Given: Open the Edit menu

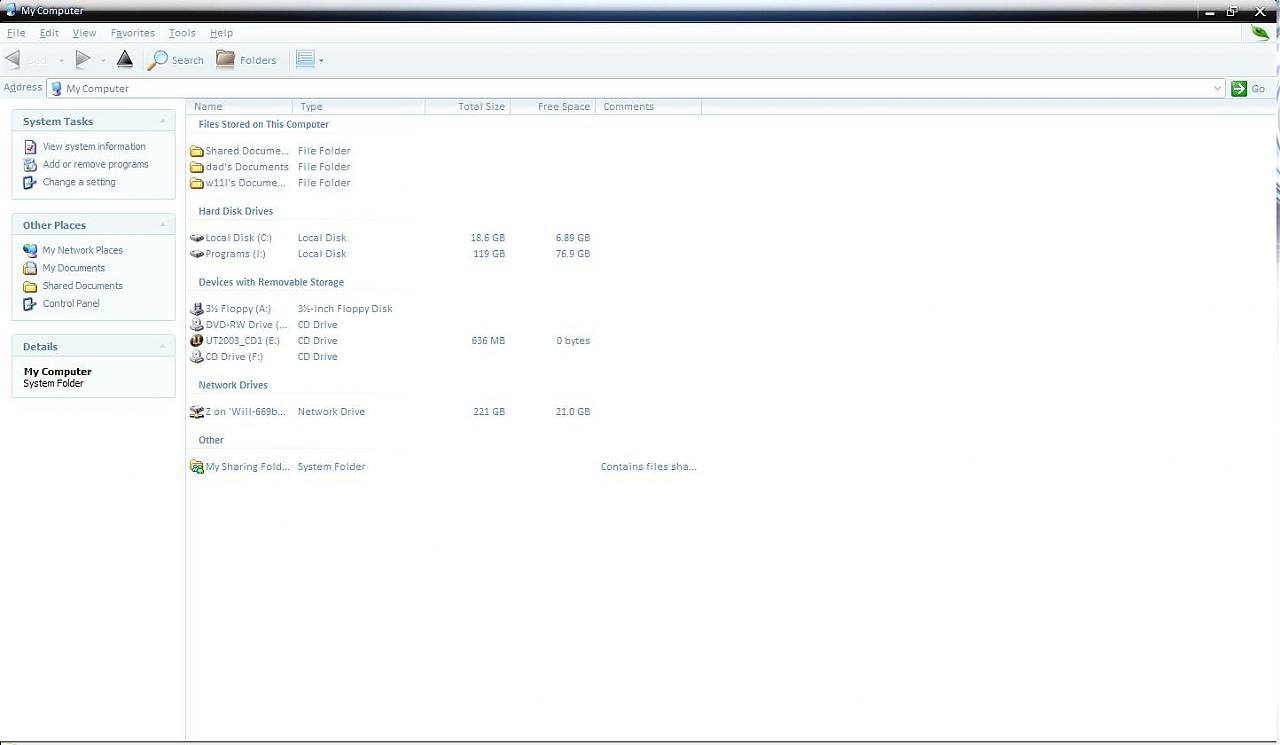Looking at the screenshot, I should tap(49, 33).
